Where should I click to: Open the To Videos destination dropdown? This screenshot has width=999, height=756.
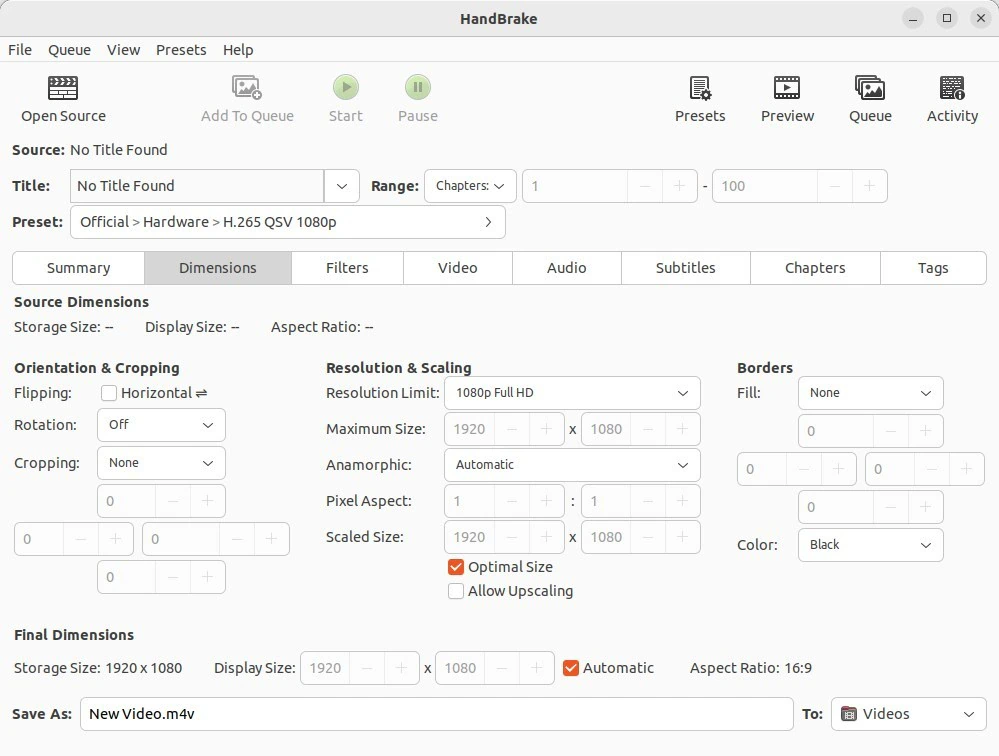(909, 714)
